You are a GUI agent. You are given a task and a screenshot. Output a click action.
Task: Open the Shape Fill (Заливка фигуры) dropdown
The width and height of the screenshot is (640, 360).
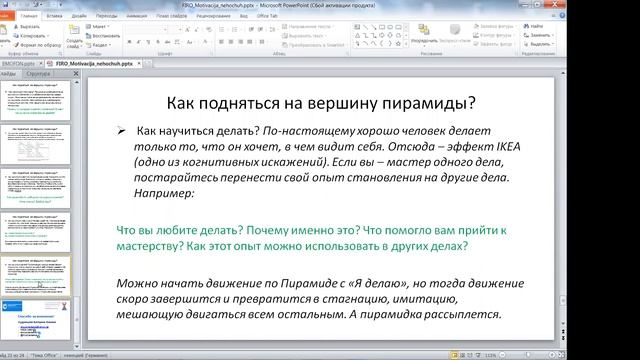[x=495, y=26]
